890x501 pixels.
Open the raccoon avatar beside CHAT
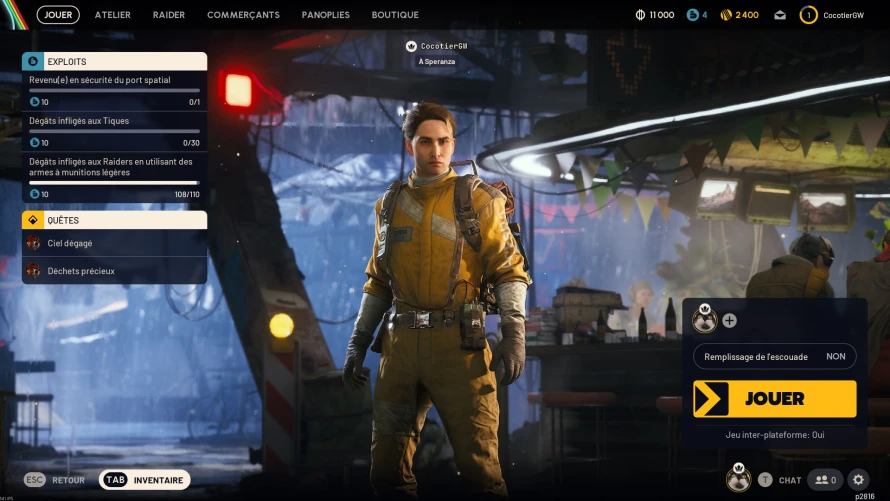tap(738, 478)
